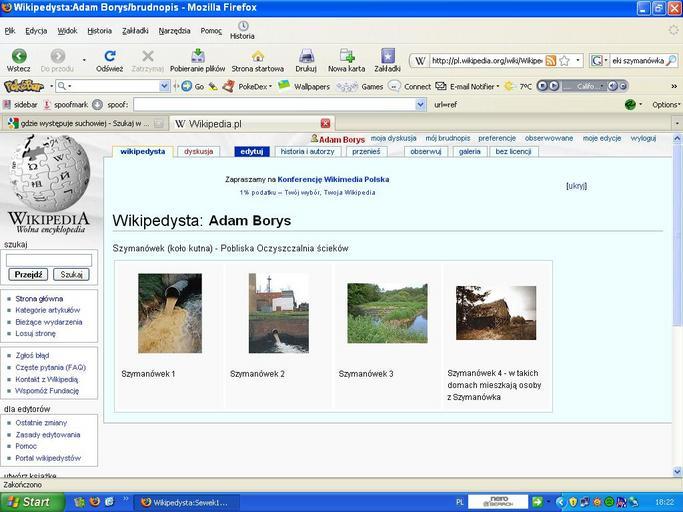Click the Drukuj printer icon

pyautogui.click(x=305, y=56)
